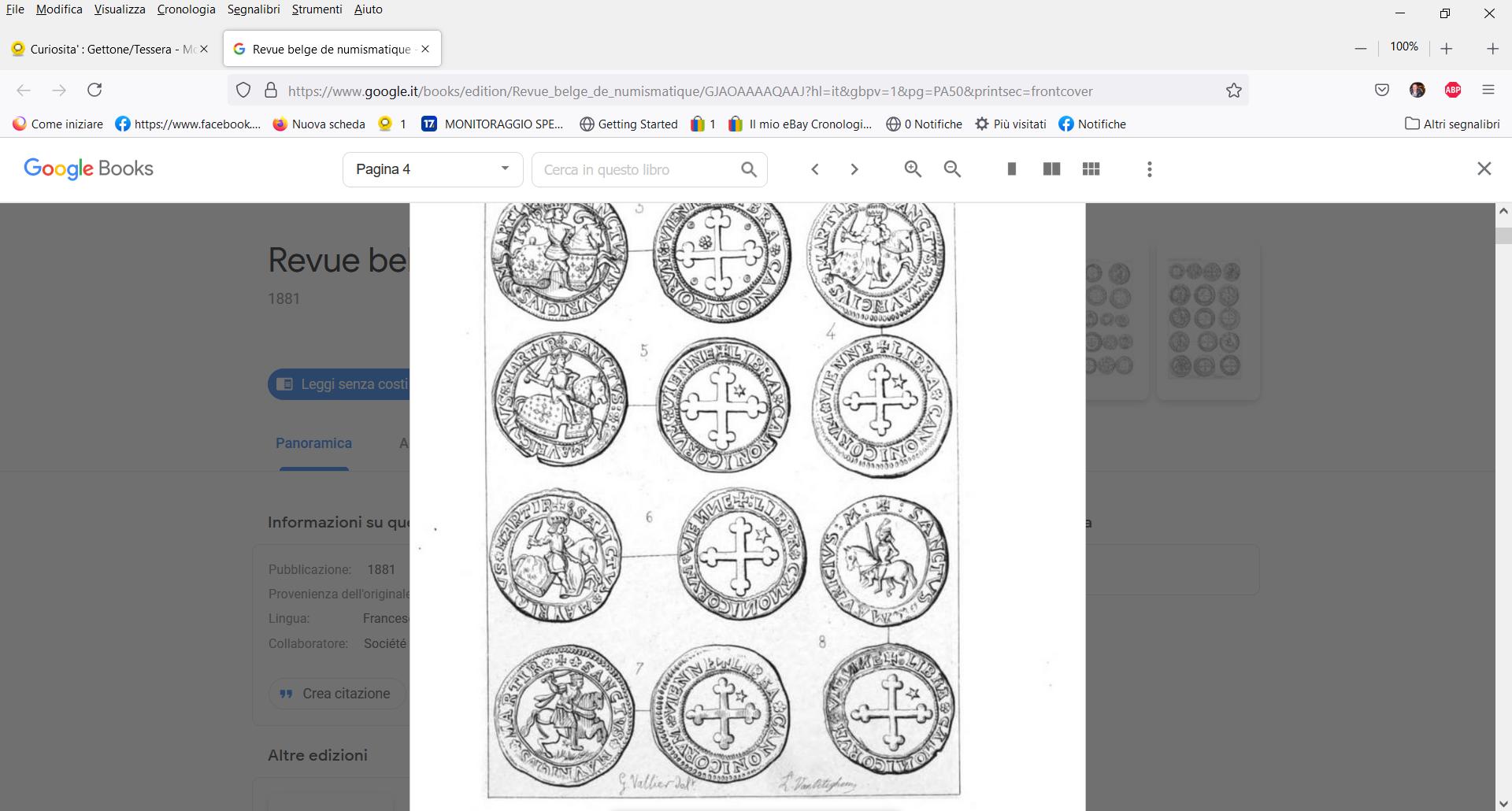Open the Facebook 'Notifiche' bookmark
The image size is (1512, 811).
point(1092,124)
